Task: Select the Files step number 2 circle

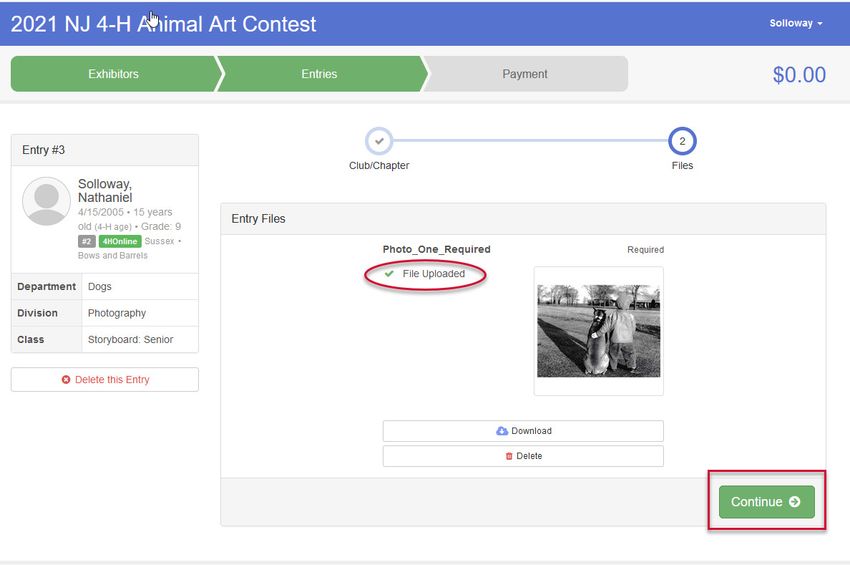Action: (x=682, y=141)
